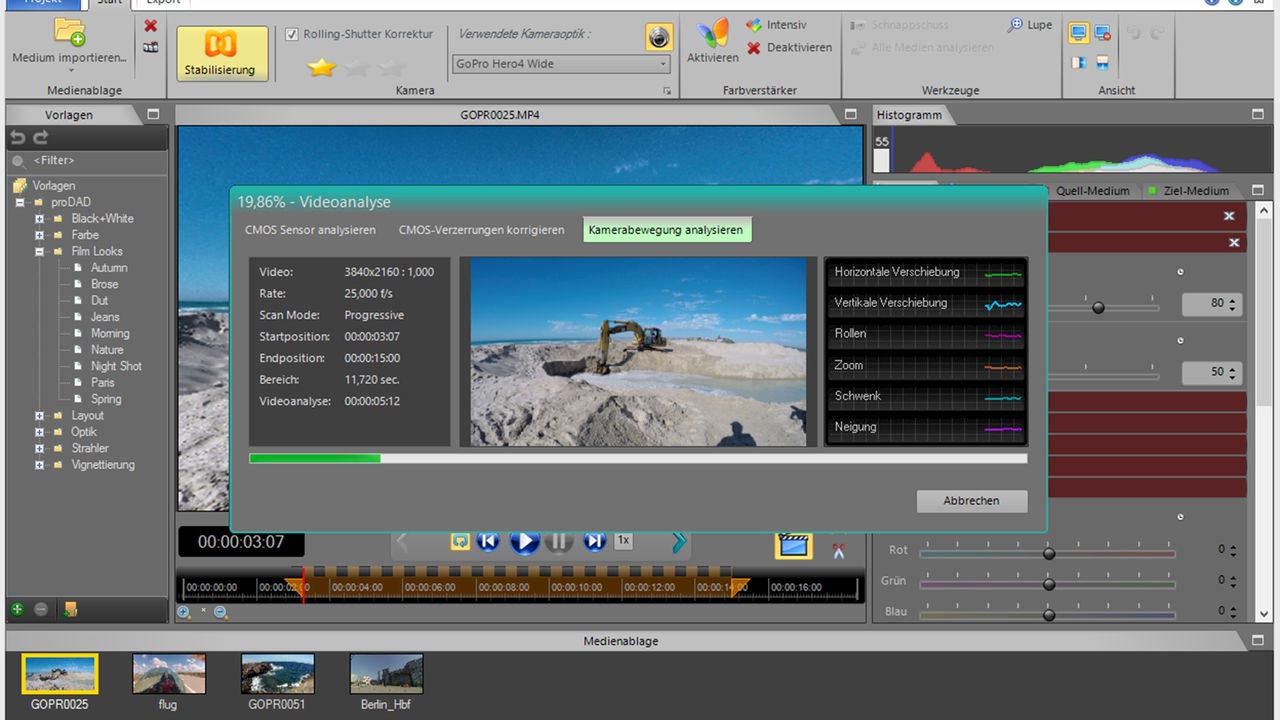Toggle the Rolling-Shutter Korrektur checkbox

[x=292, y=34]
